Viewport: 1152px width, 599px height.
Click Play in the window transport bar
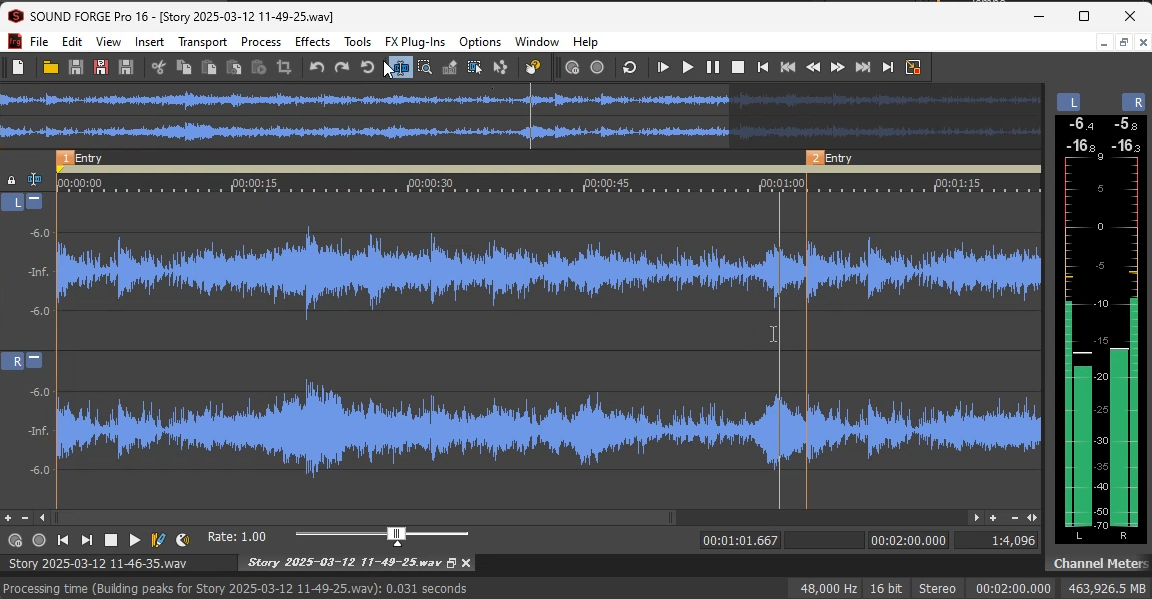point(134,540)
